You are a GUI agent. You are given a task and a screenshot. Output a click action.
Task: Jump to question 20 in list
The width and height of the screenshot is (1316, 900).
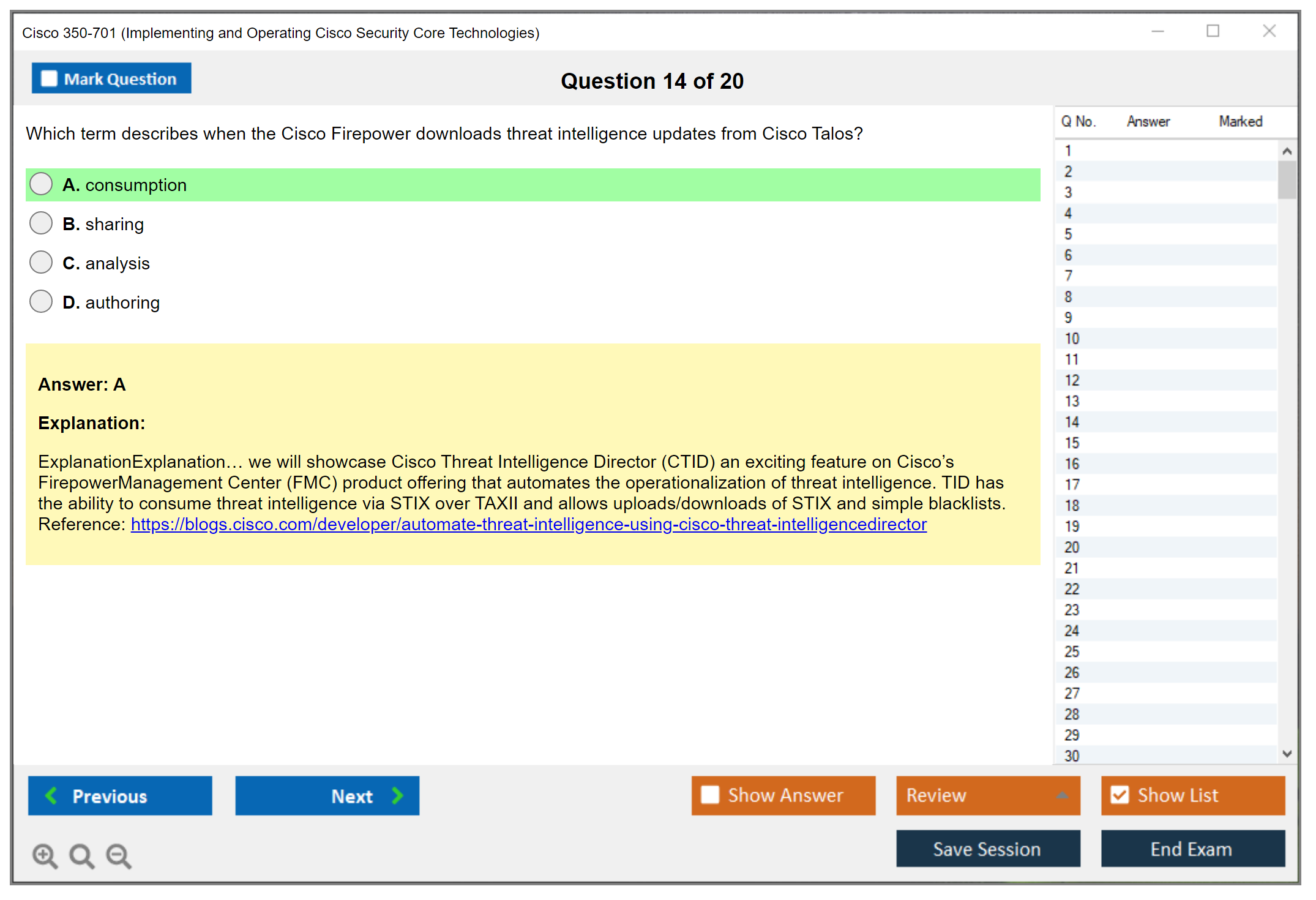click(1072, 547)
